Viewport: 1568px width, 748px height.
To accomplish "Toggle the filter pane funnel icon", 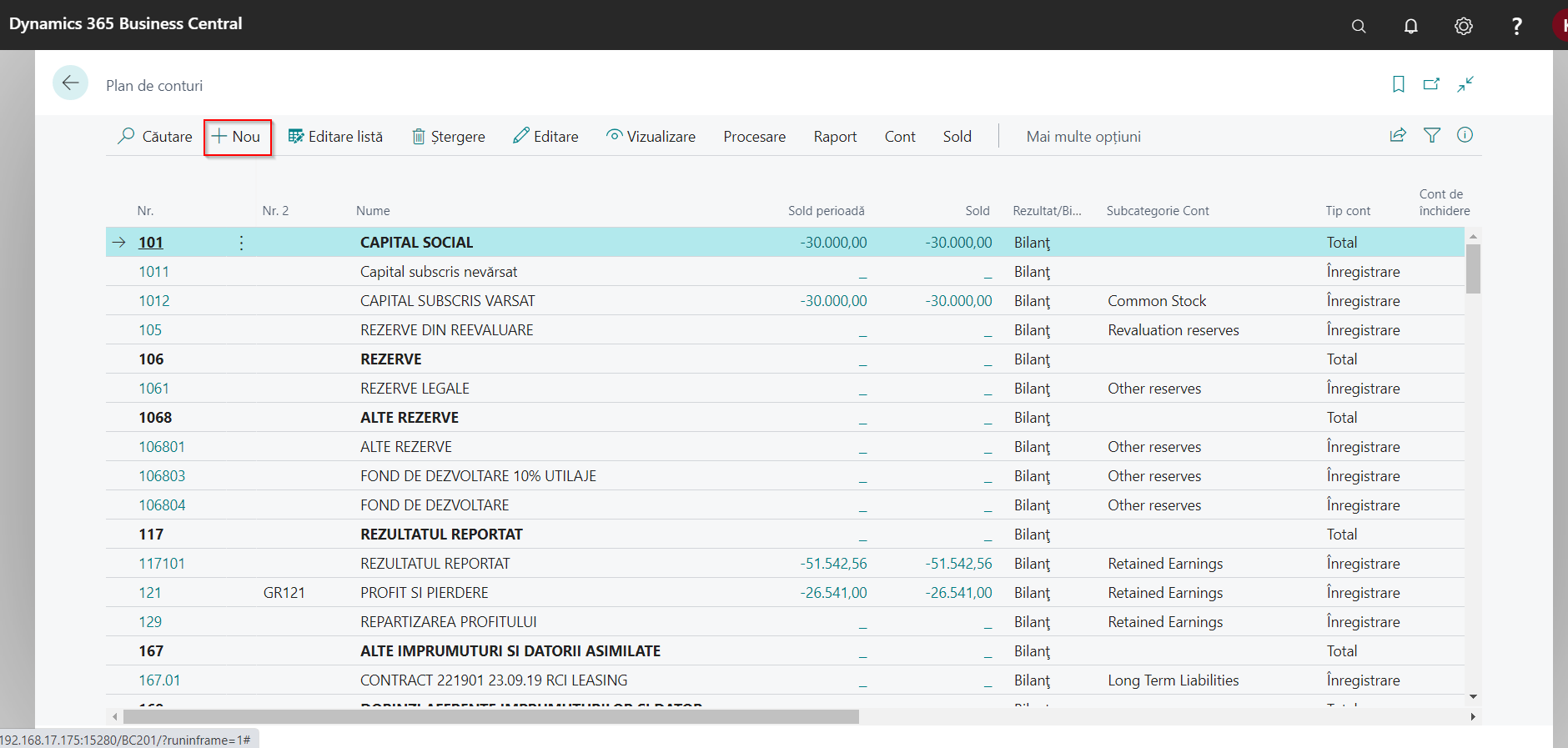I will 1431,135.
